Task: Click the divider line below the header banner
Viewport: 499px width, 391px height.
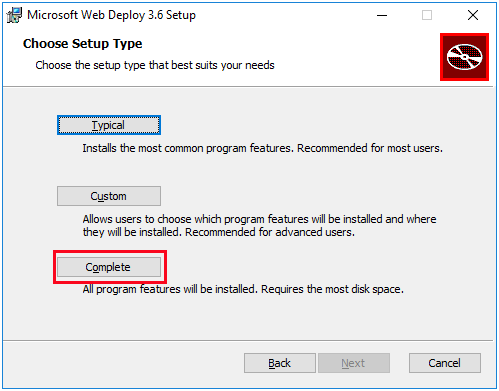Action: 248,87
